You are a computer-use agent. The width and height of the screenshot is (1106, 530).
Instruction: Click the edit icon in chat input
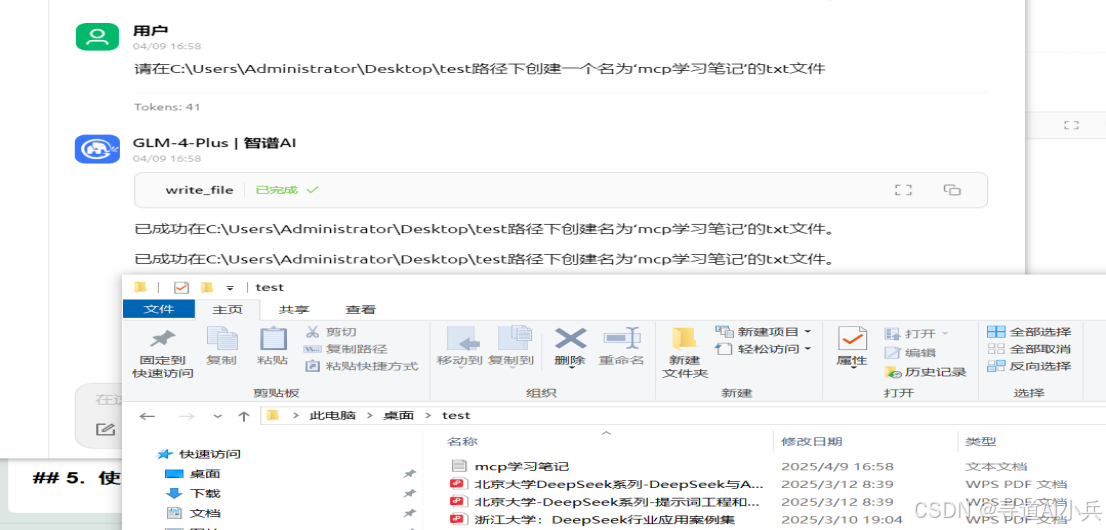(105, 428)
